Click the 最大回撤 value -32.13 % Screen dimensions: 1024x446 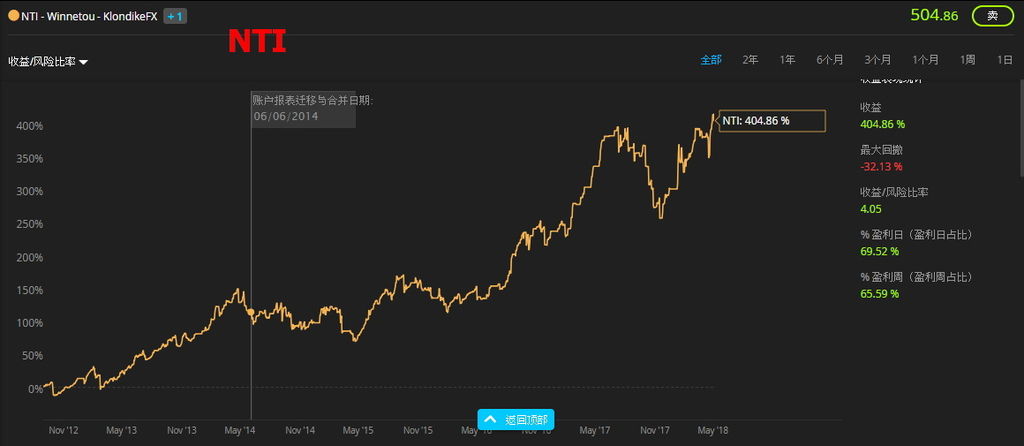click(x=881, y=167)
